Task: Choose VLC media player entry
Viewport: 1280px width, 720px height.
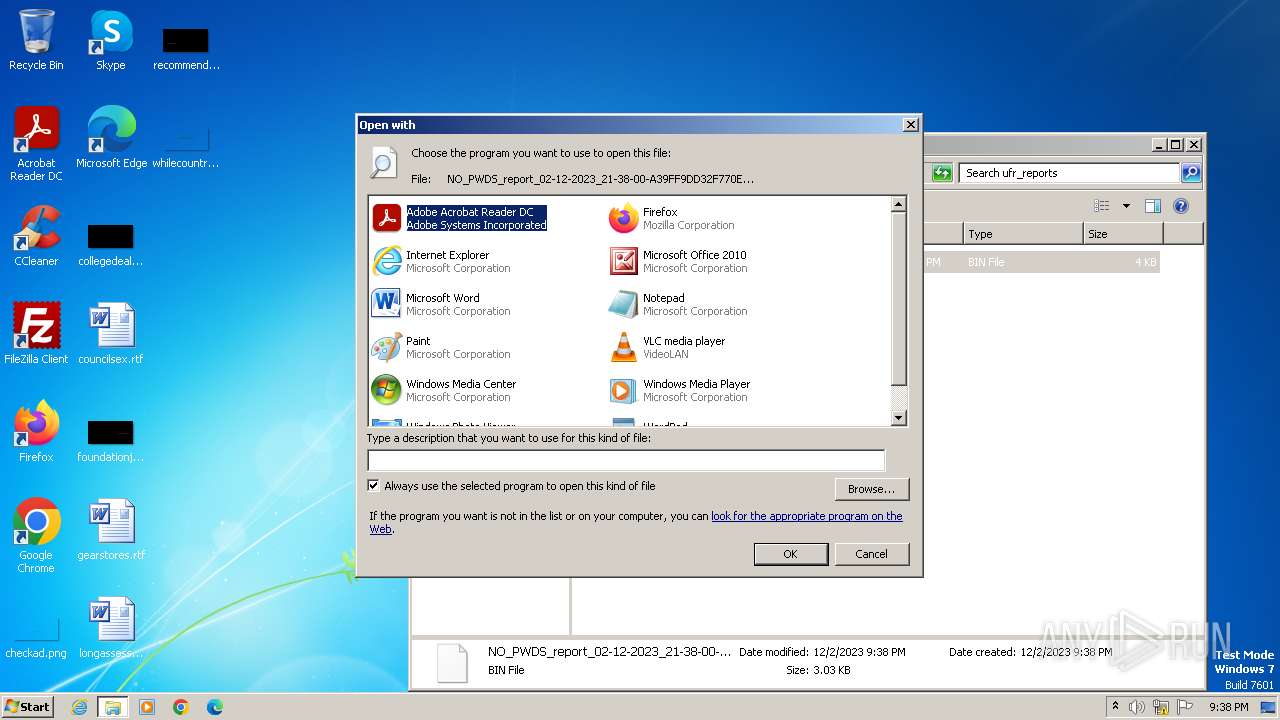Action: (x=667, y=347)
